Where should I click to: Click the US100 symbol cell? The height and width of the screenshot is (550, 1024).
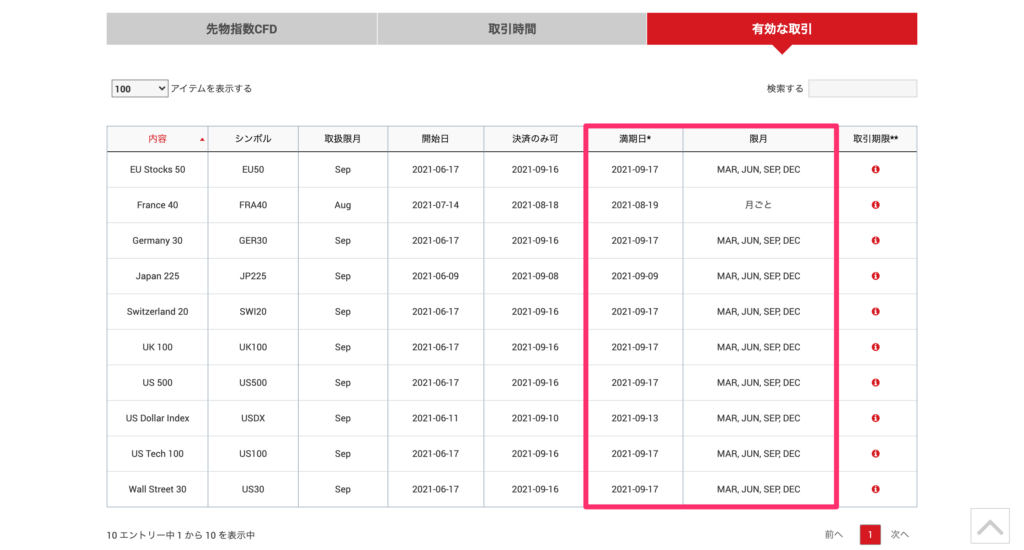coord(253,453)
